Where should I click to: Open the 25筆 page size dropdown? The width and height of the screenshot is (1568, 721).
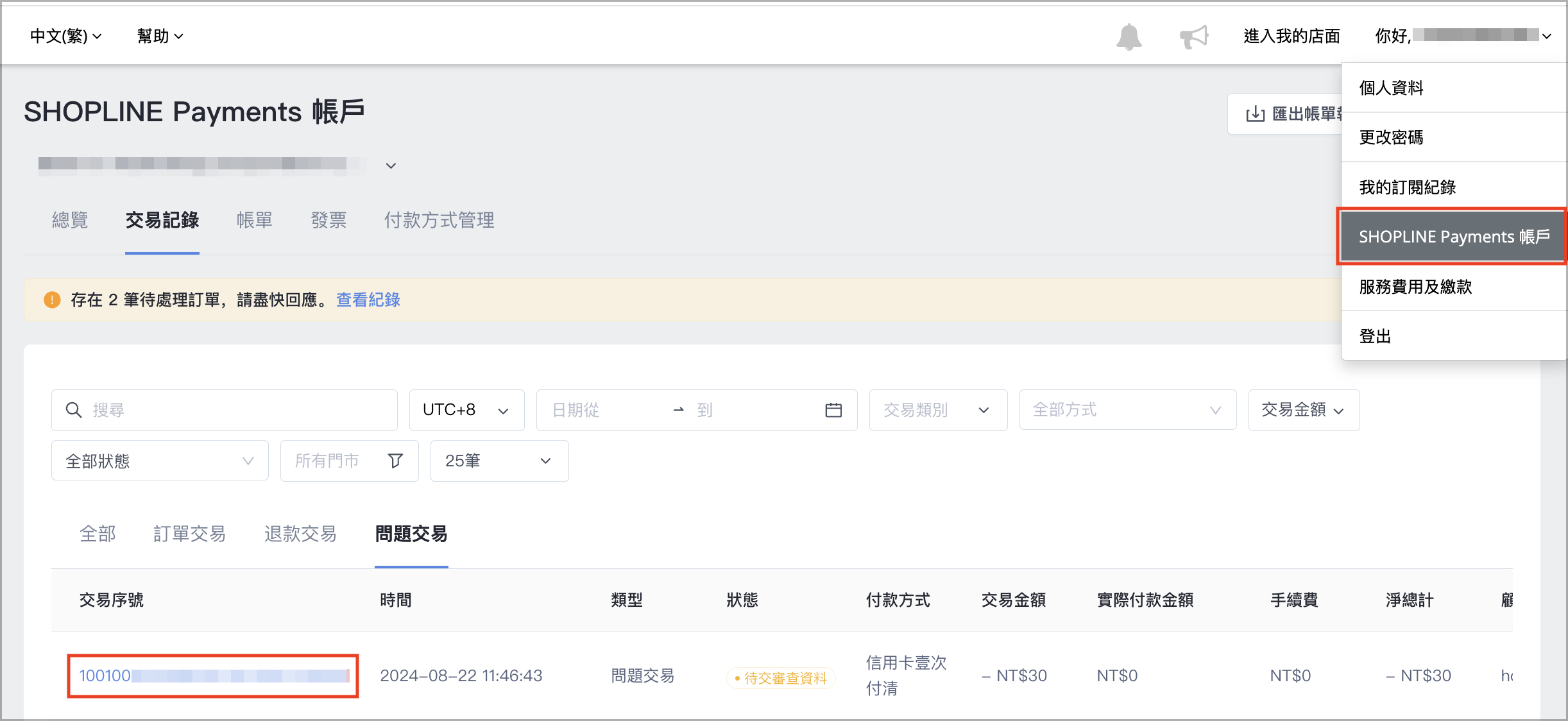pyautogui.click(x=499, y=461)
